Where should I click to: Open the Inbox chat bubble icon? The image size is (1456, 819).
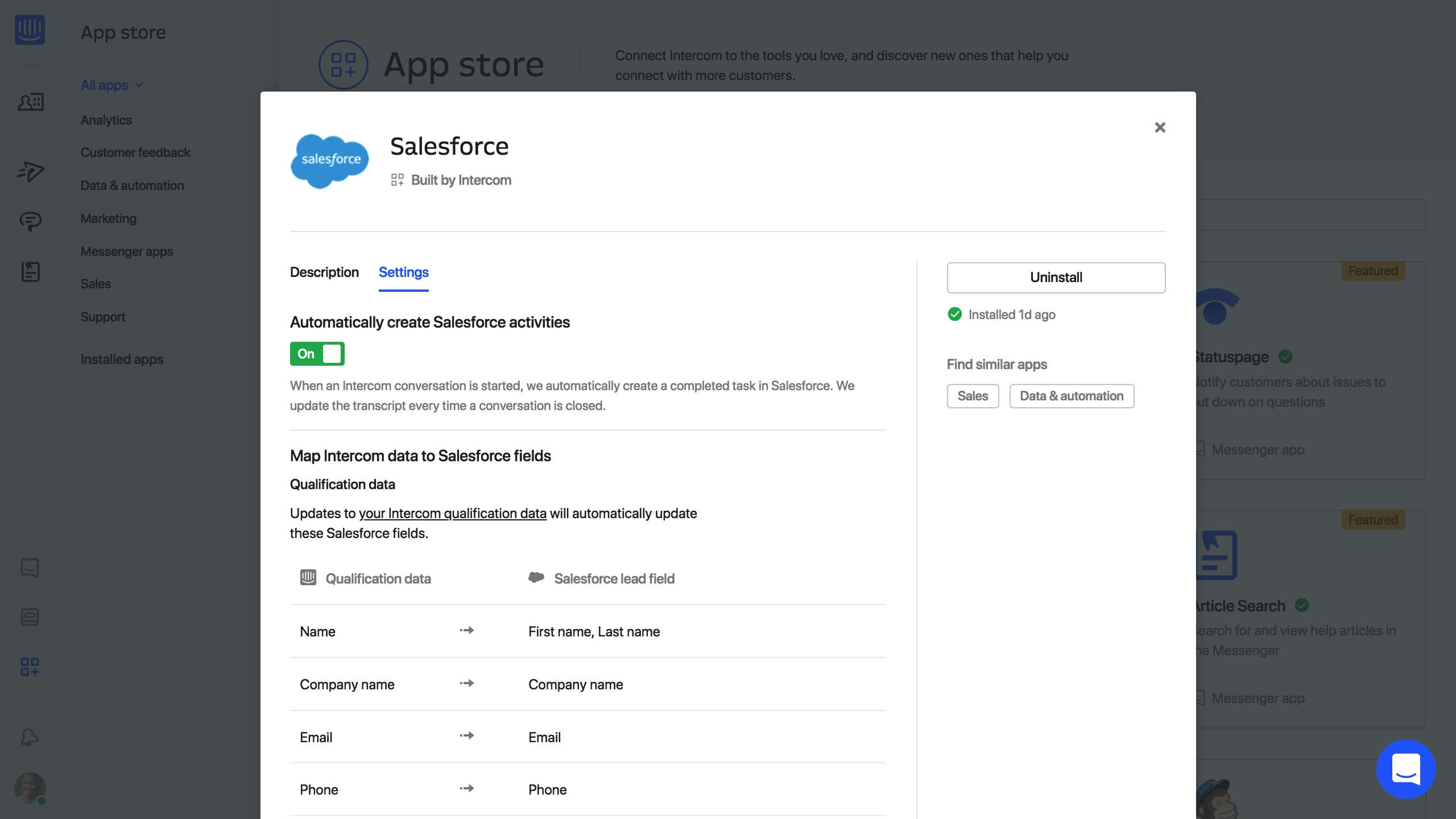click(x=30, y=221)
